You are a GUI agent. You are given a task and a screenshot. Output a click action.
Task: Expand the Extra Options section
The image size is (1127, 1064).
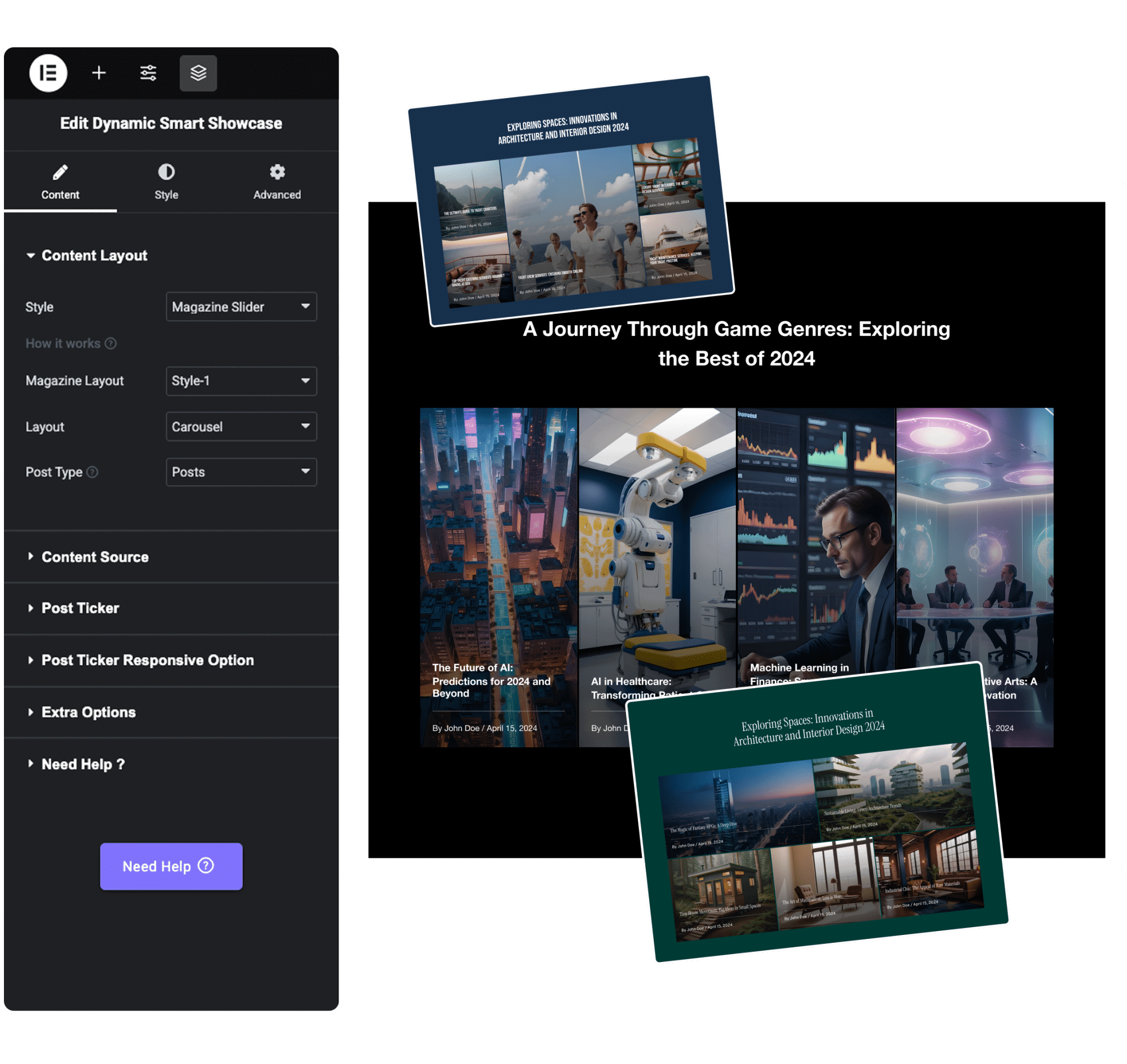(x=88, y=712)
